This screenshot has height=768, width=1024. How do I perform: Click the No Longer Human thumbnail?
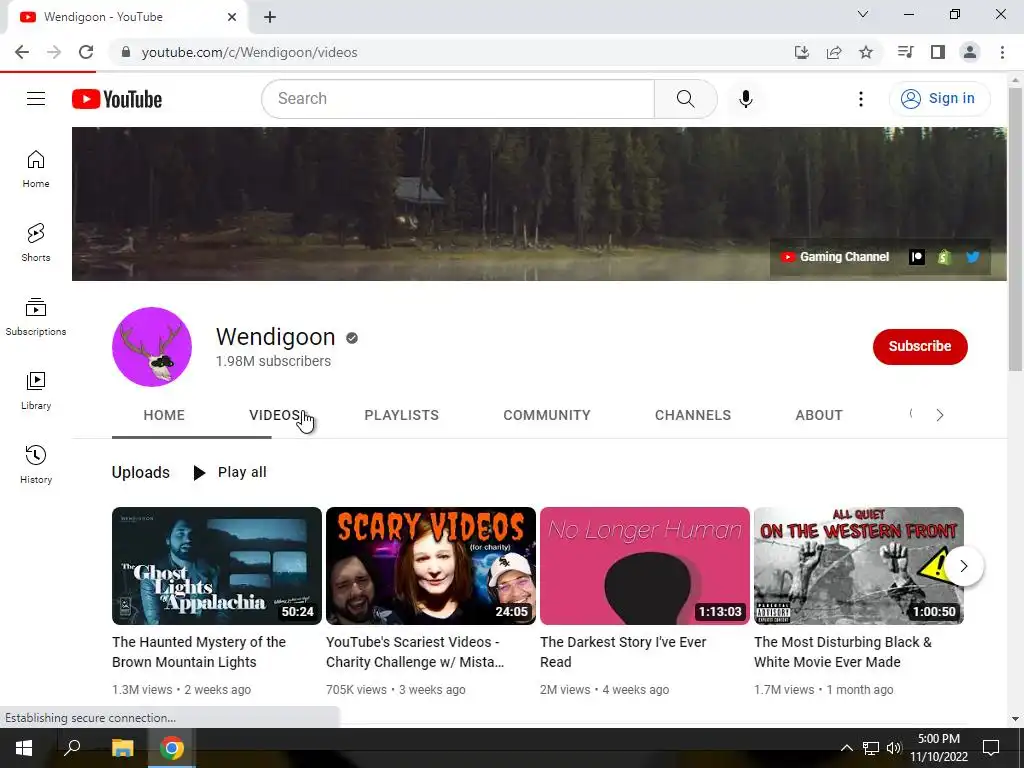[645, 566]
